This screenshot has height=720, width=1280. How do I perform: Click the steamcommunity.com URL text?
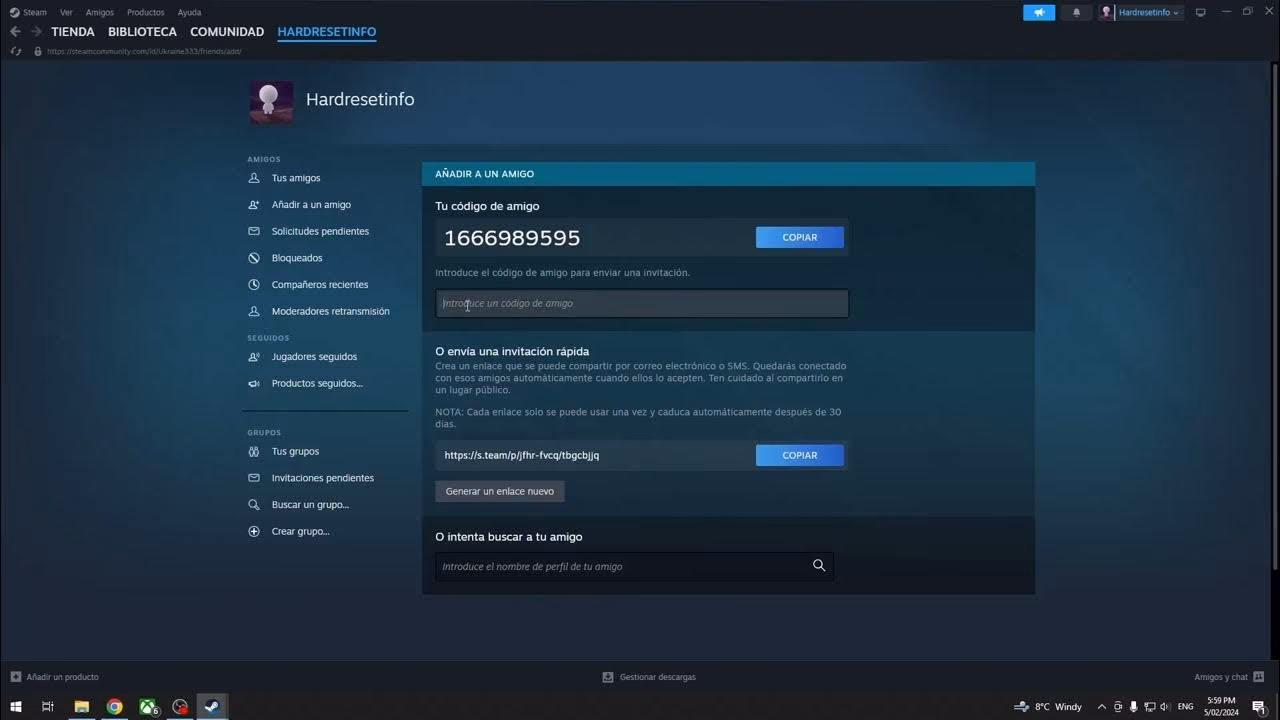pyautogui.click(x=144, y=51)
